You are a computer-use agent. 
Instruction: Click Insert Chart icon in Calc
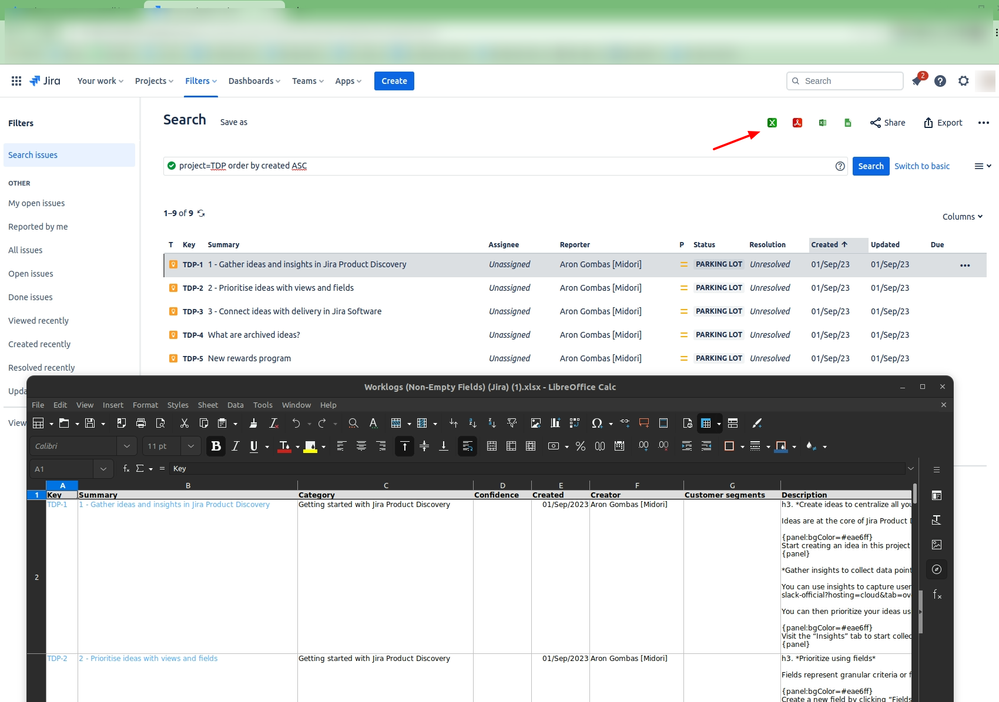pos(555,423)
